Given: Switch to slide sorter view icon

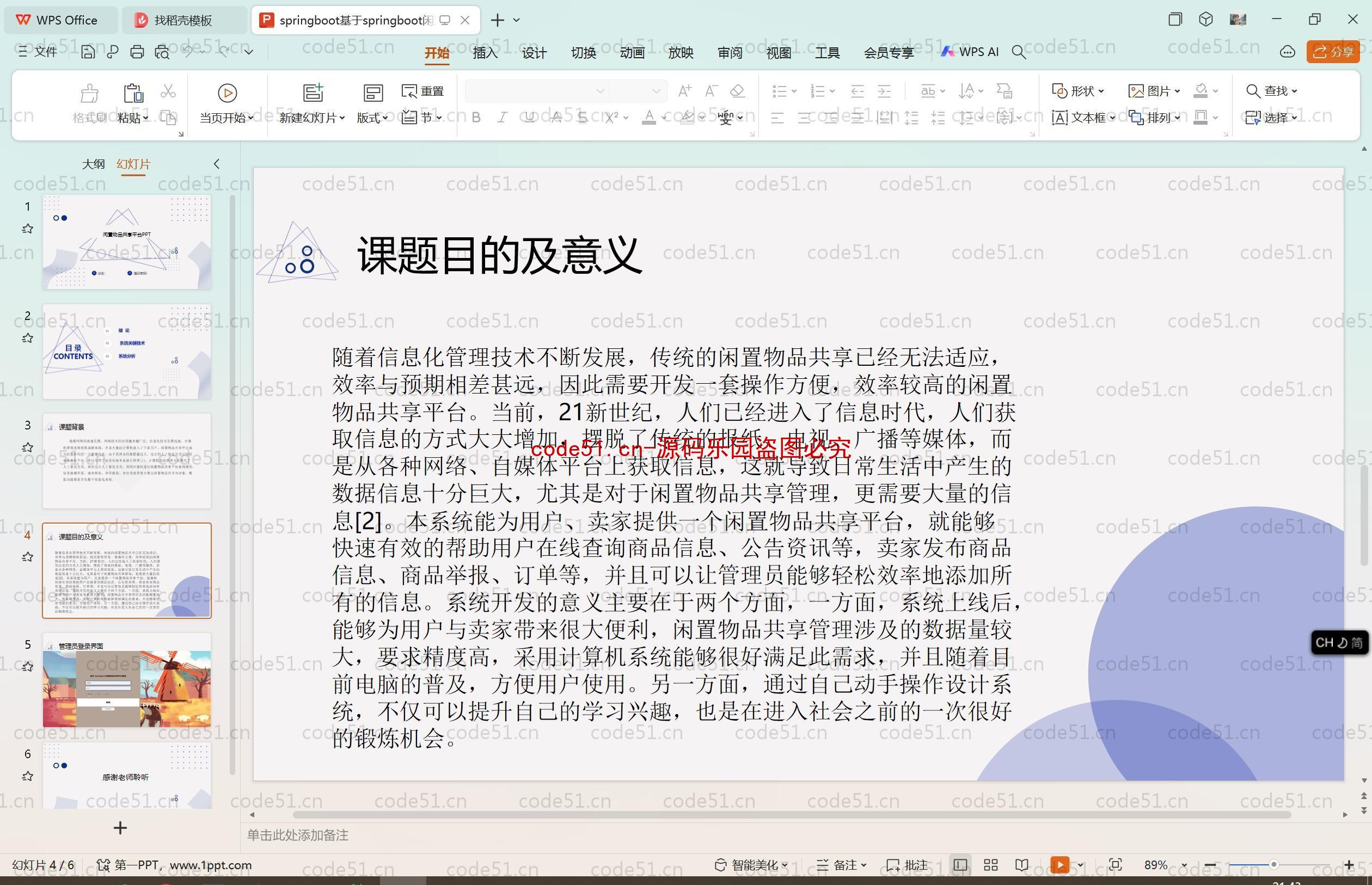Looking at the screenshot, I should pos(990,865).
